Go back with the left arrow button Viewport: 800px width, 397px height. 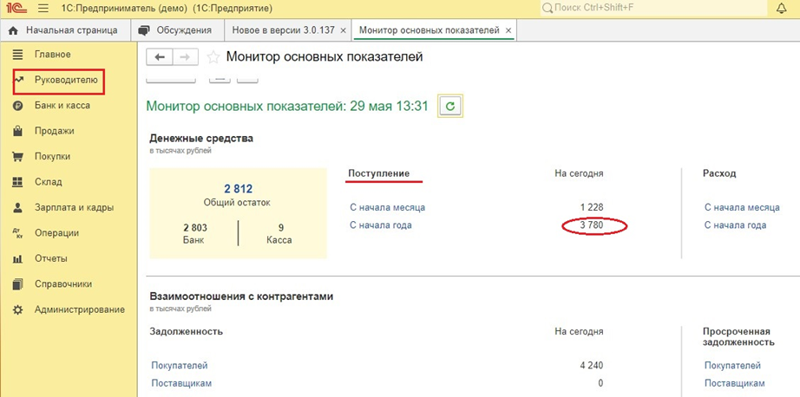pyautogui.click(x=160, y=57)
